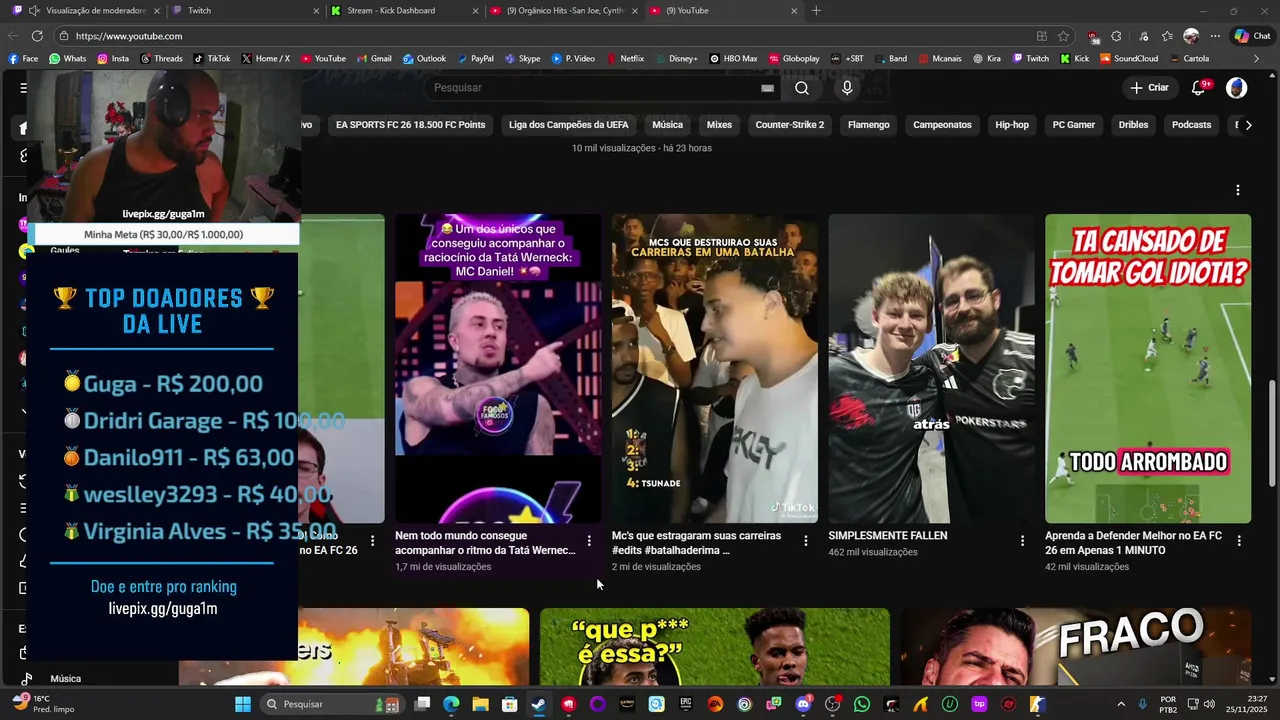Open SoundCloud bookmark
The width and height of the screenshot is (1280, 720).
[1129, 59]
